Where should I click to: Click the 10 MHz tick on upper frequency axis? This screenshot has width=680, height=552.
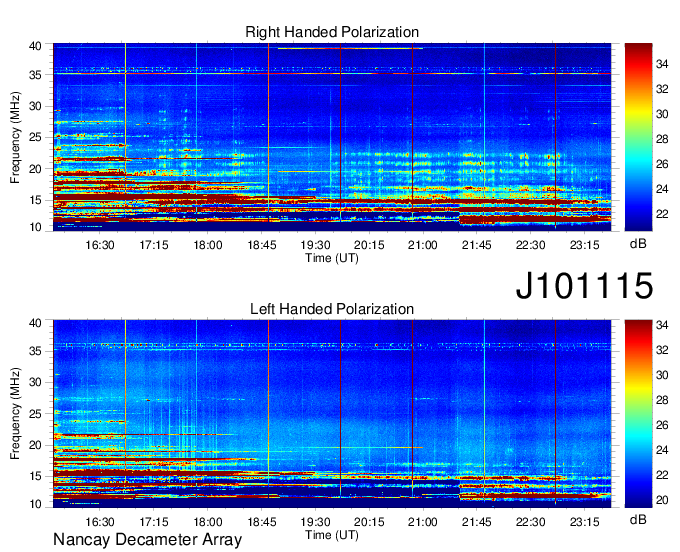pos(35,227)
